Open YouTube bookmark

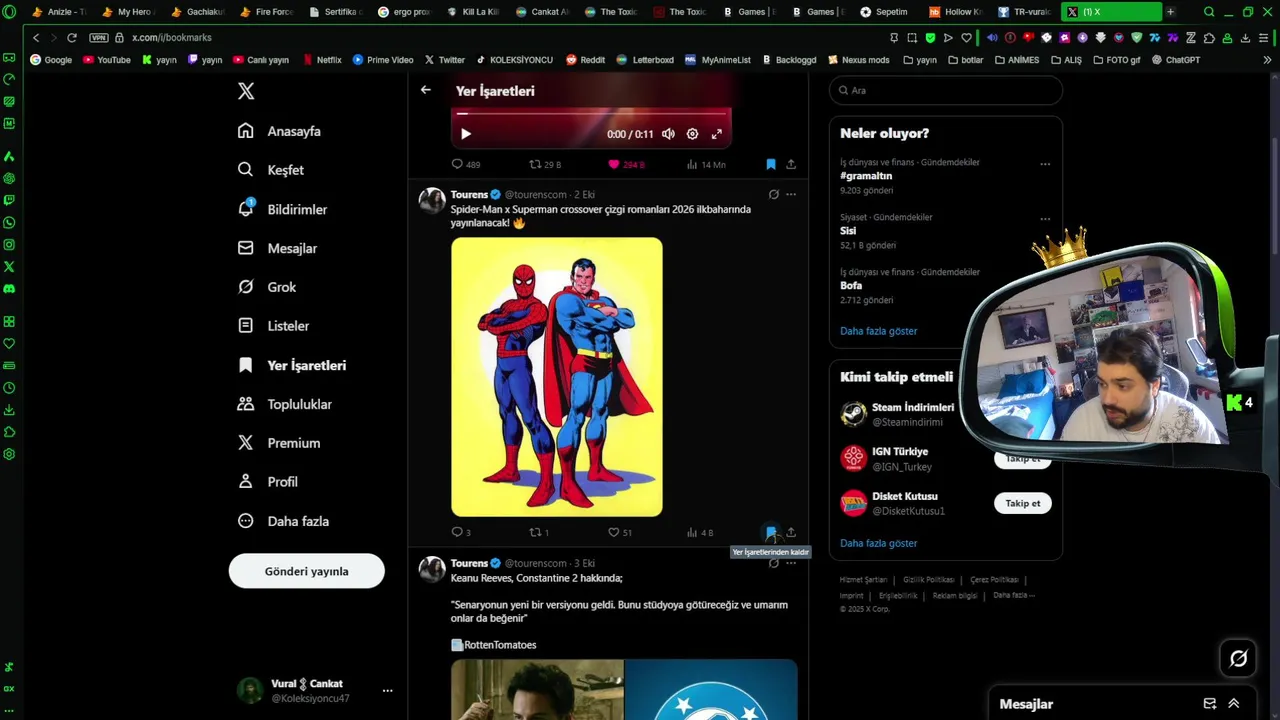[107, 60]
